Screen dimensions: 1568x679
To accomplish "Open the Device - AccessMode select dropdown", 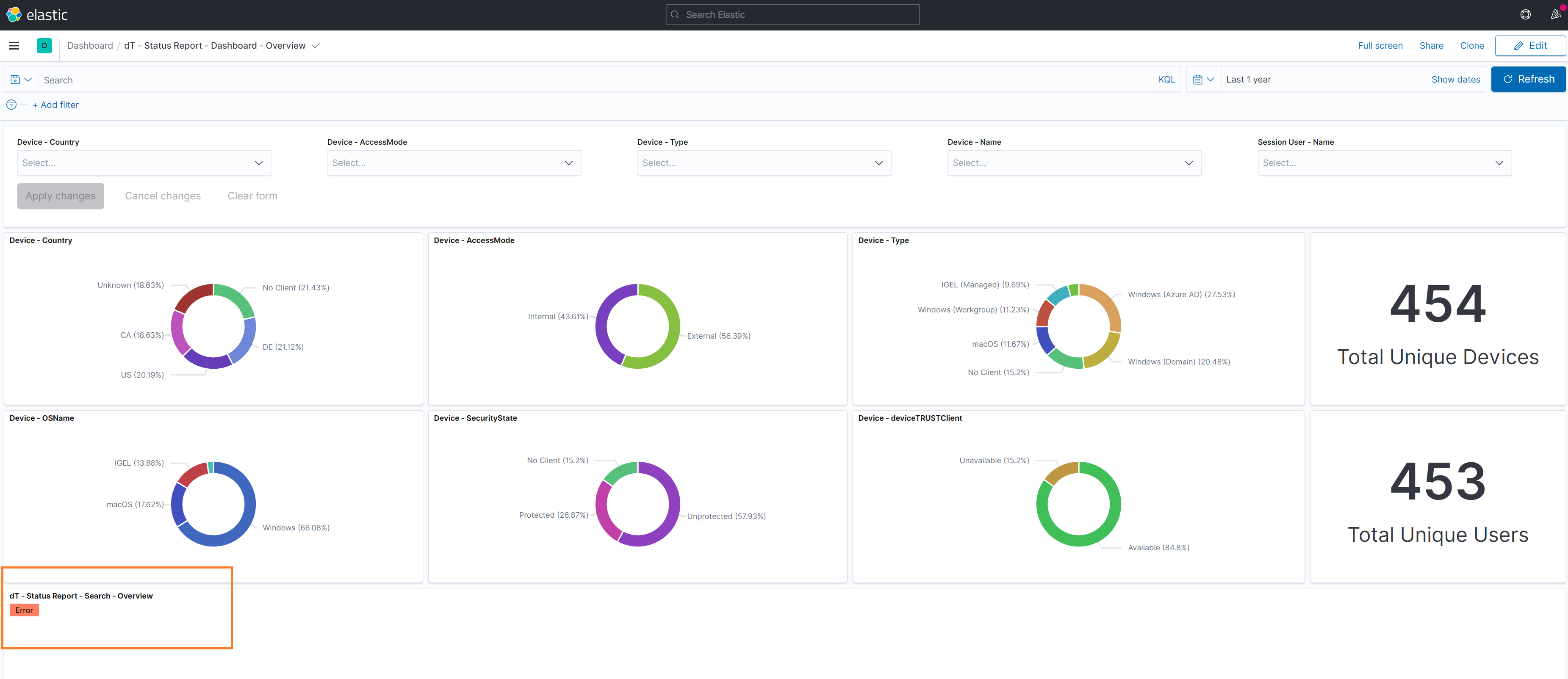I will coord(454,163).
